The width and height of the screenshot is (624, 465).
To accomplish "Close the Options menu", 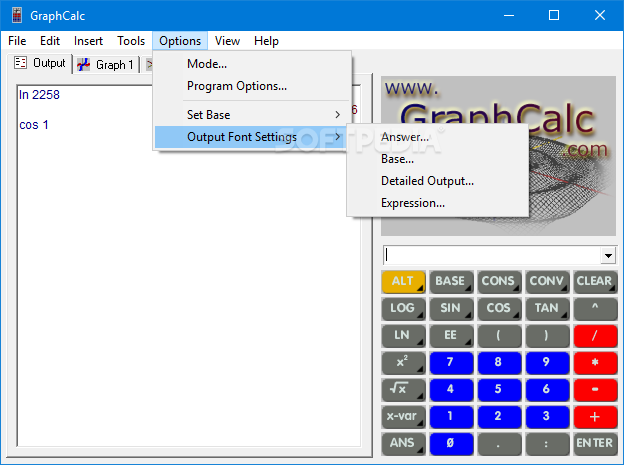I will pos(180,41).
